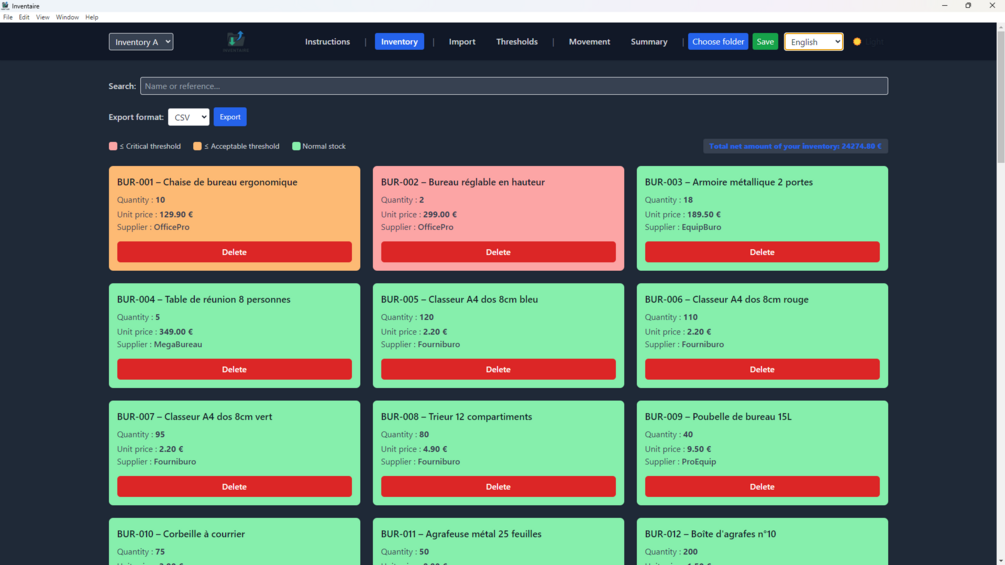The image size is (1005, 565).
Task: Delete BUR-007 Classeur A4 vert
Action: click(x=234, y=486)
